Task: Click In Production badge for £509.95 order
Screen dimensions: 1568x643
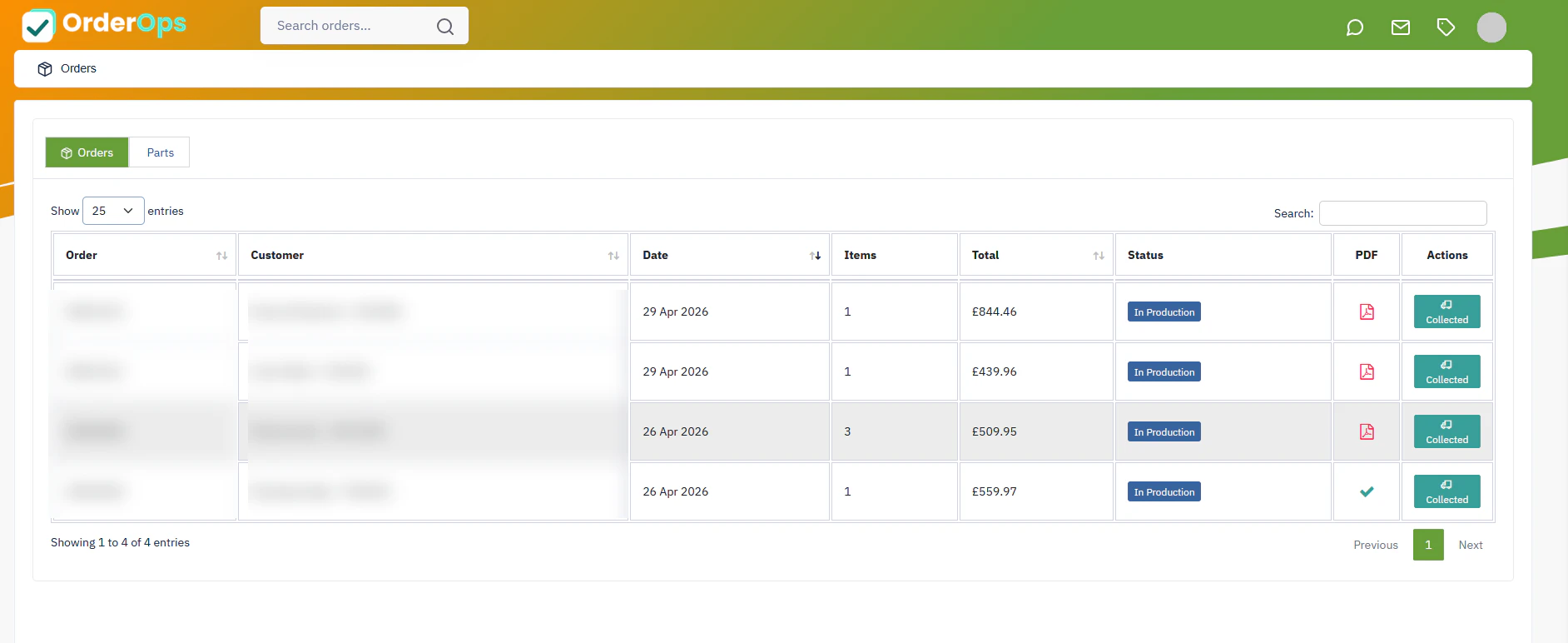Action: tap(1164, 431)
